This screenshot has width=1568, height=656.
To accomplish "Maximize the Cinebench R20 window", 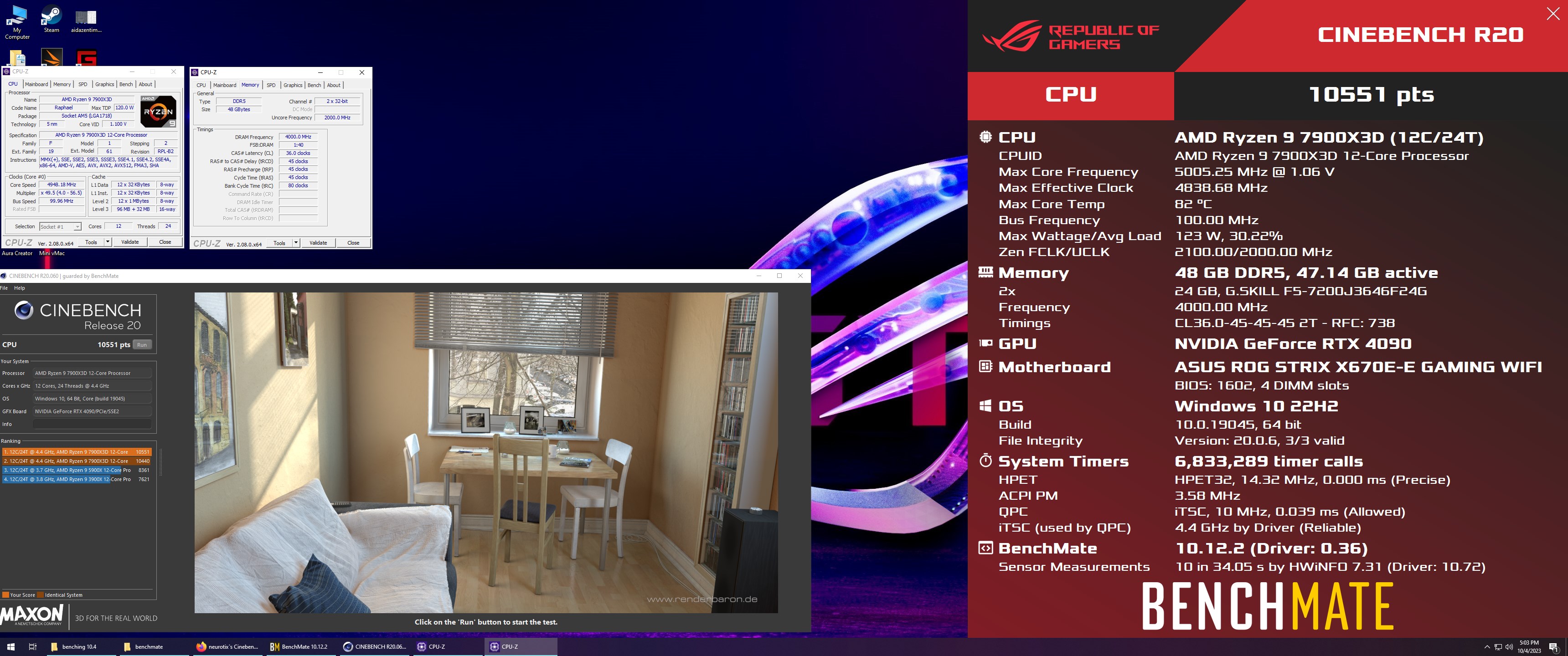I will click(x=779, y=276).
